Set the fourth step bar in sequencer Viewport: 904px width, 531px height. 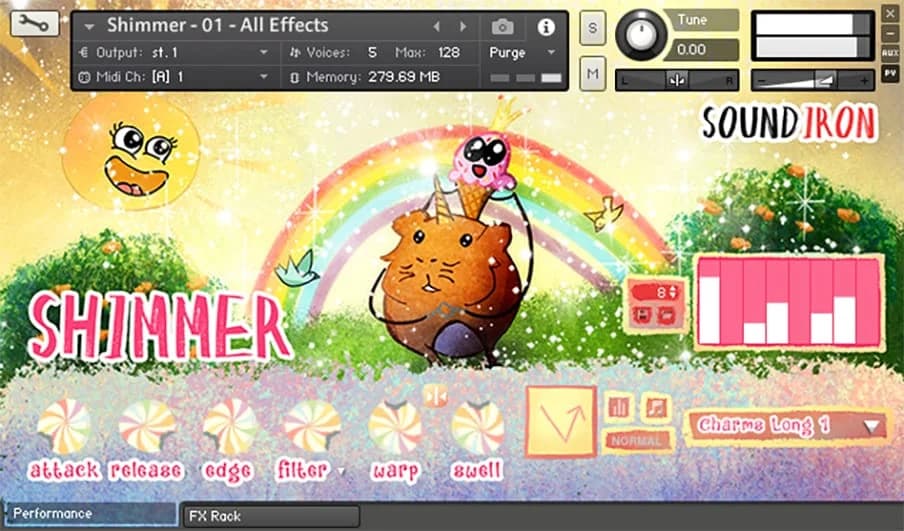(777, 302)
